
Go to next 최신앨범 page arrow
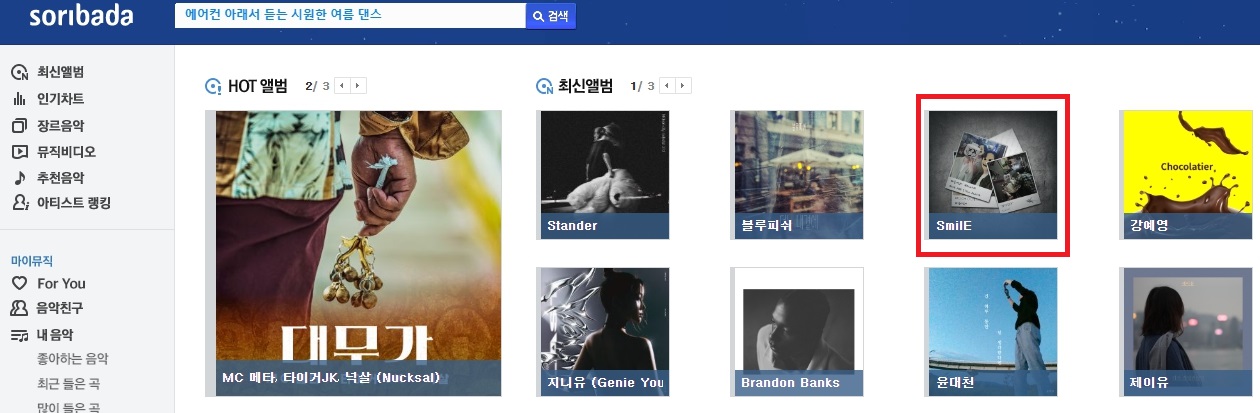683,86
